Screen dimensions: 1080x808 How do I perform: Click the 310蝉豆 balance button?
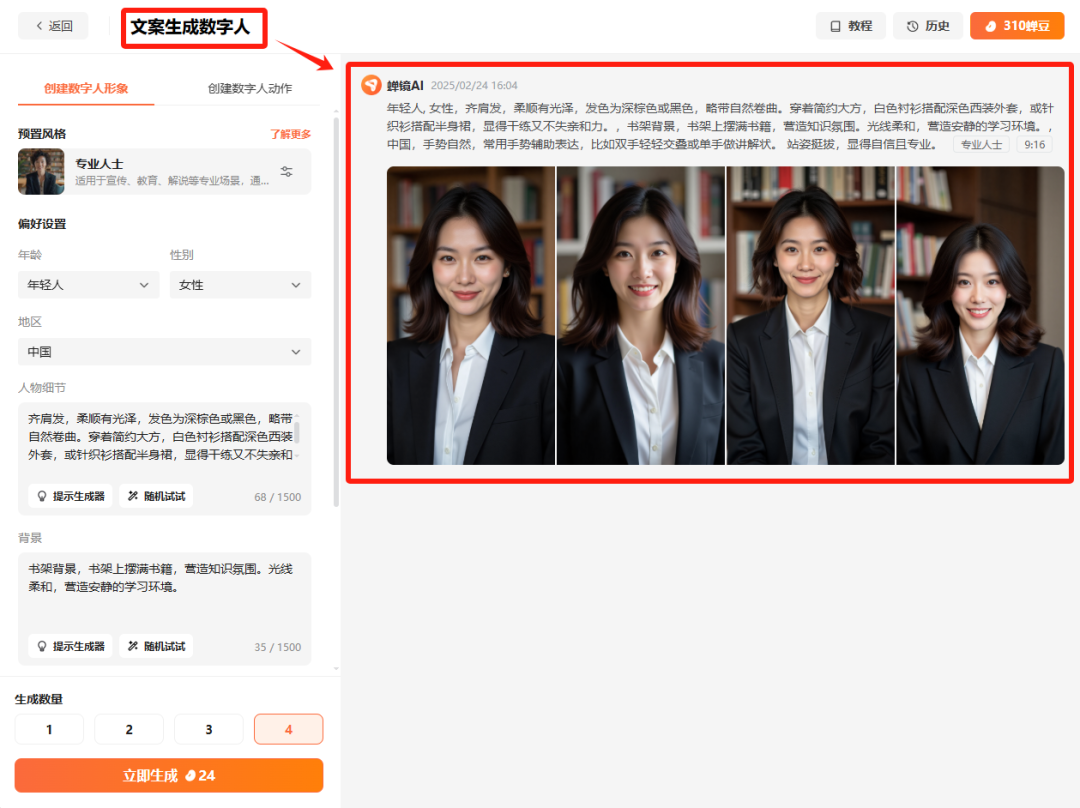pos(1016,26)
